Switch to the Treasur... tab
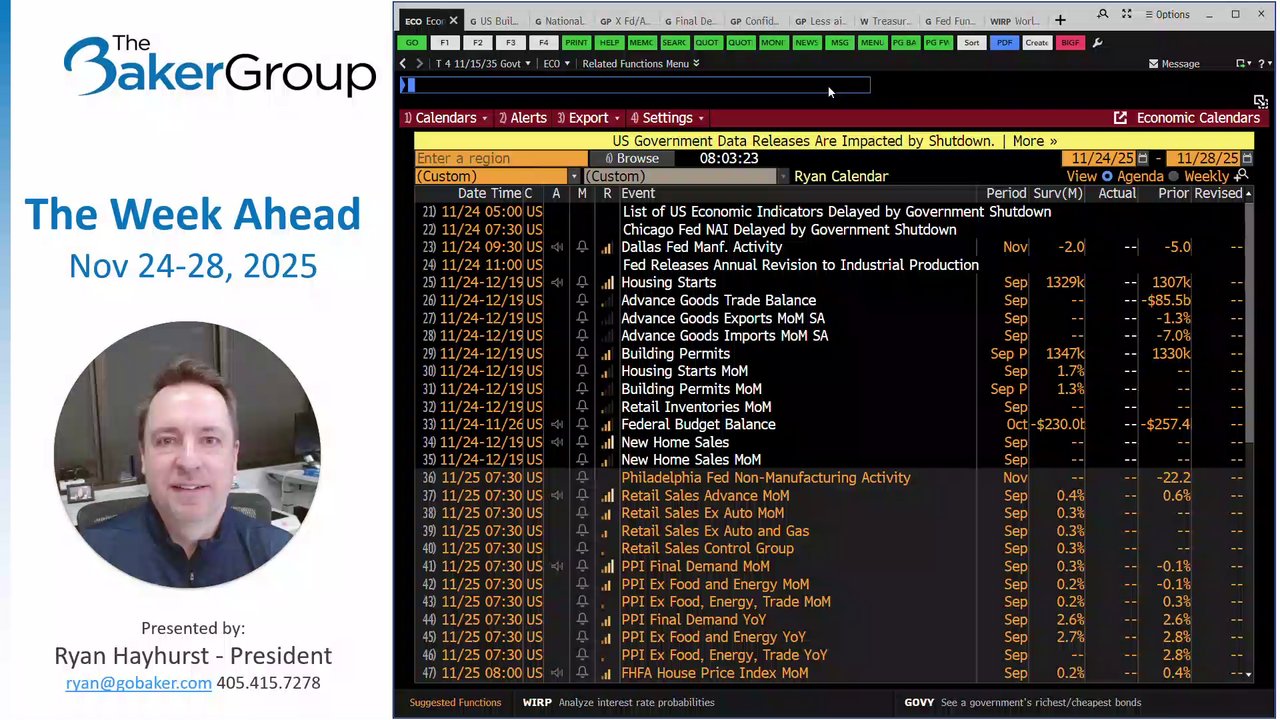This screenshot has height=720, width=1280. [x=884, y=21]
